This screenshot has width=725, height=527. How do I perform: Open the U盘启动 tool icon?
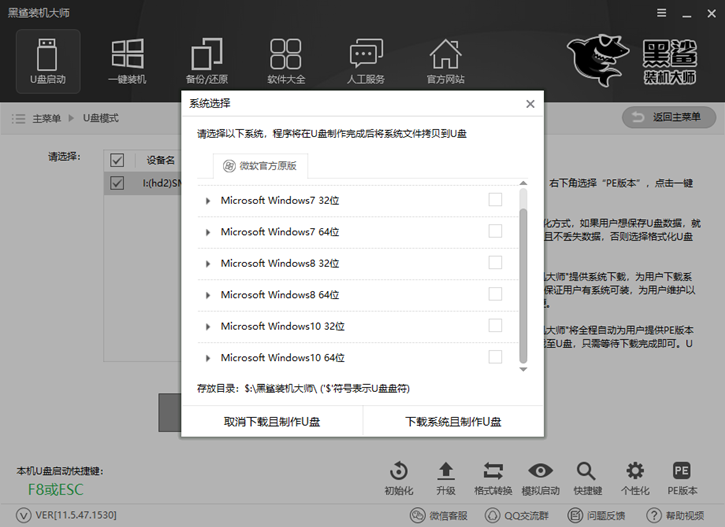(x=49, y=57)
